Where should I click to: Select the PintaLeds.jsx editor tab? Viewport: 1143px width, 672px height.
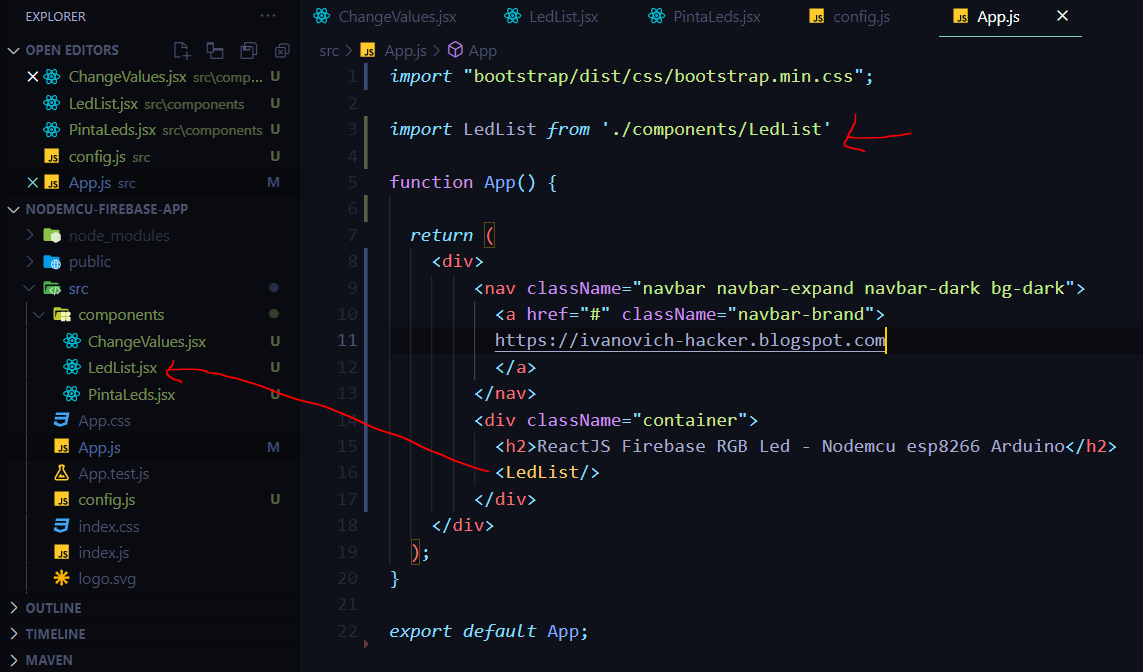pos(703,16)
